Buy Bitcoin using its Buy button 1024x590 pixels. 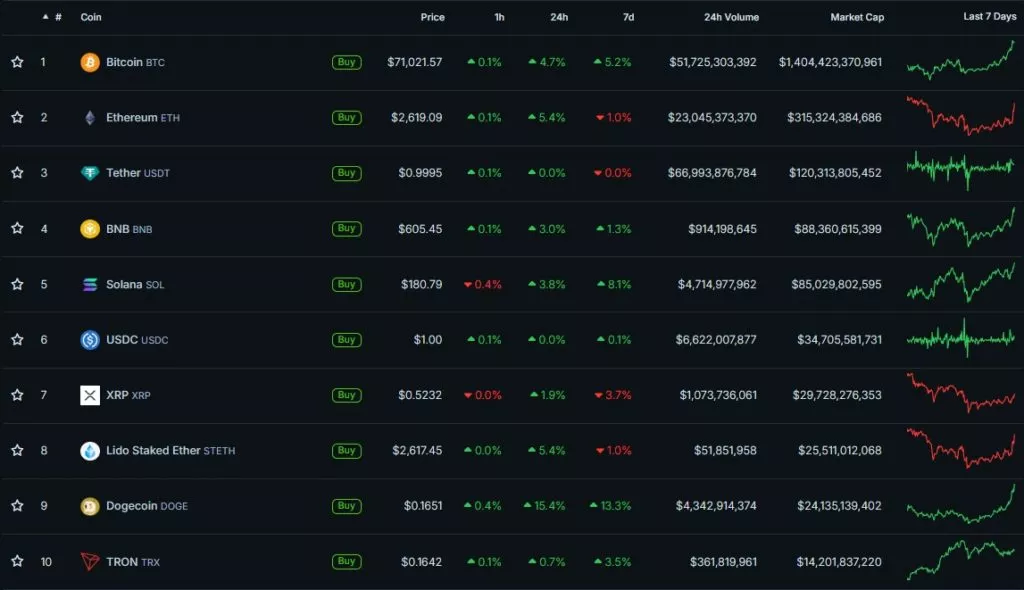(346, 62)
